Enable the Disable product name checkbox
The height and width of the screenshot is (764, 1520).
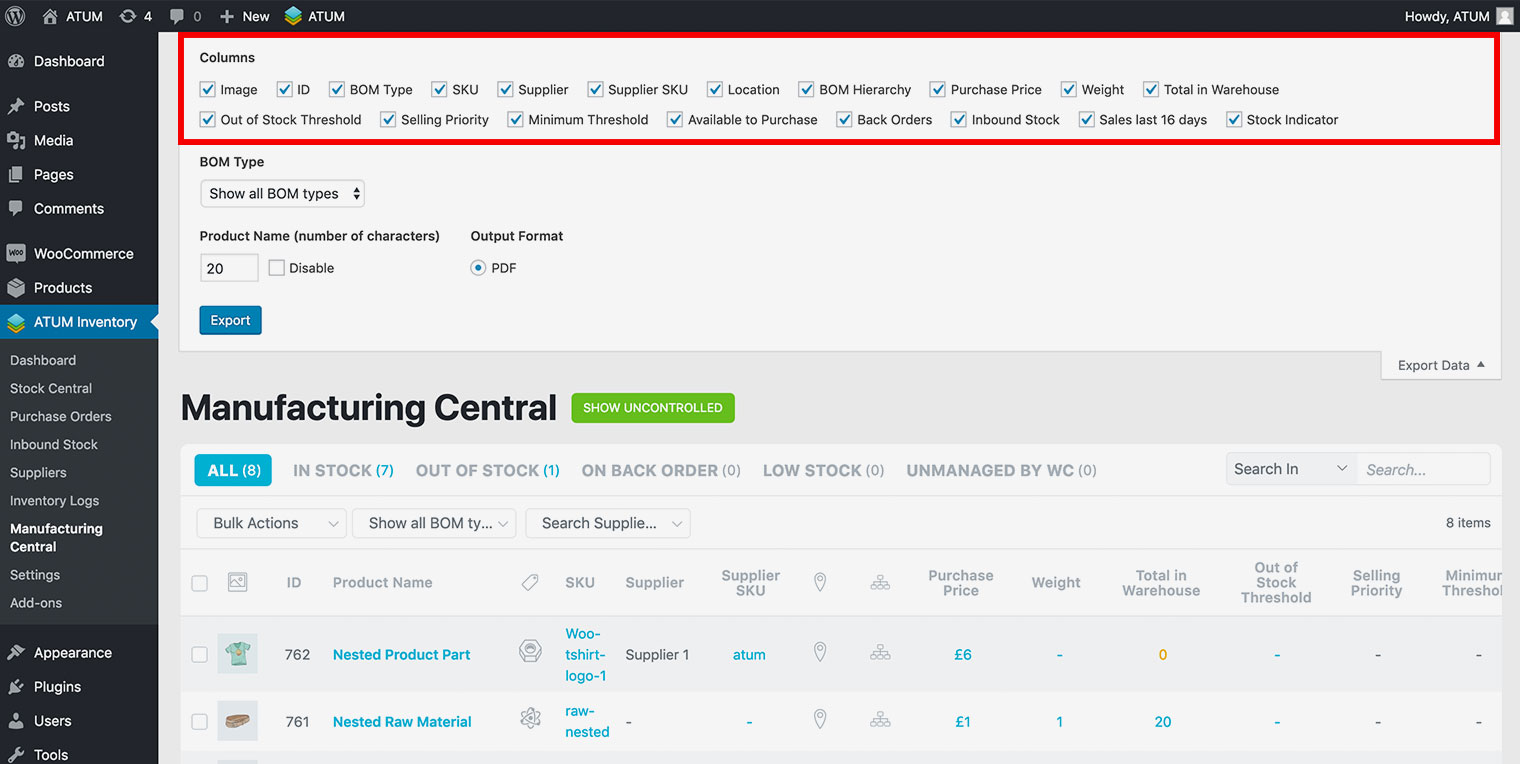coord(277,268)
